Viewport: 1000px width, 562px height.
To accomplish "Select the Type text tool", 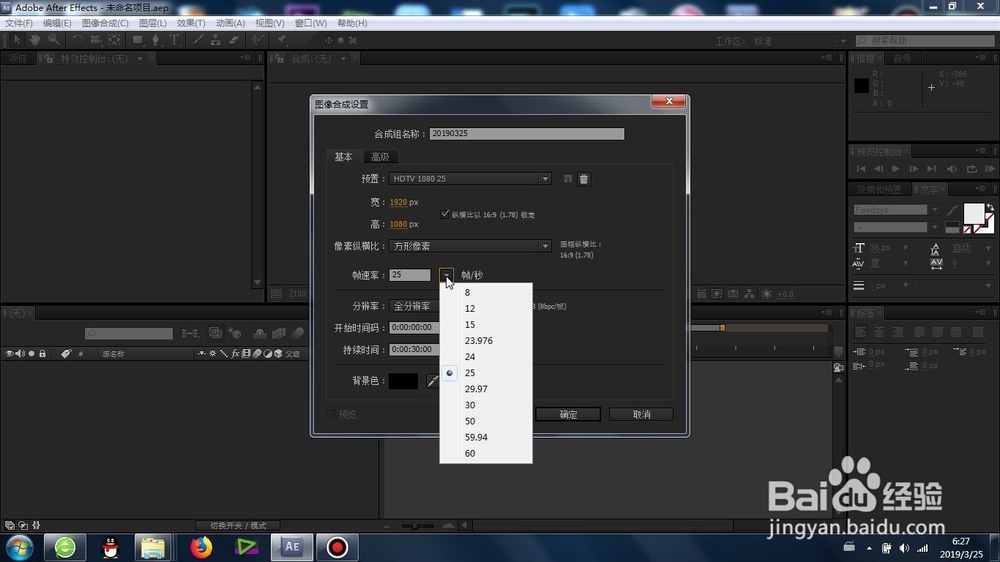I will (x=174, y=40).
